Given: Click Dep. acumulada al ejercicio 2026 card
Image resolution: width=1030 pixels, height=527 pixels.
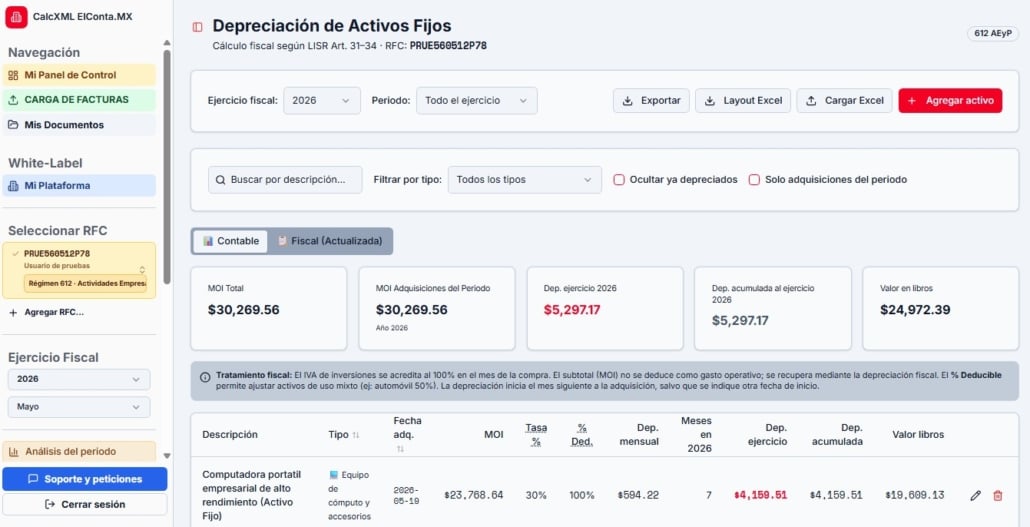Looking at the screenshot, I should coord(772,308).
